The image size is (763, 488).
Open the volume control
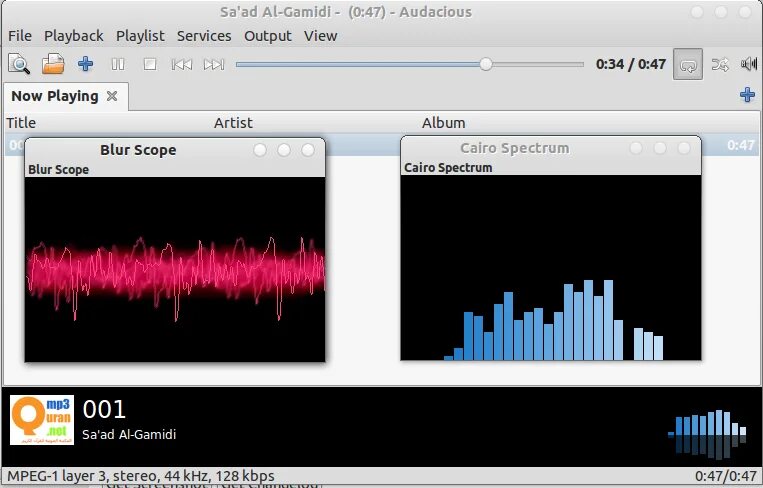click(x=749, y=64)
